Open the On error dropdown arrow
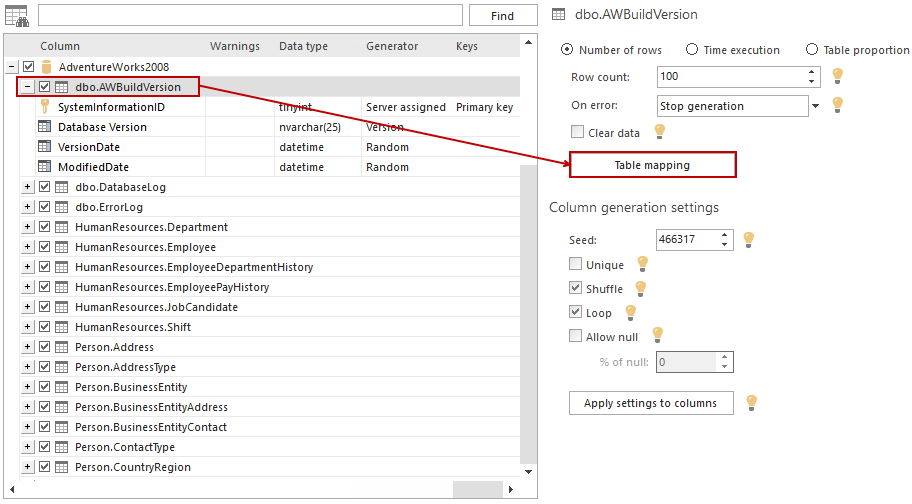The image size is (912, 504). pos(815,106)
